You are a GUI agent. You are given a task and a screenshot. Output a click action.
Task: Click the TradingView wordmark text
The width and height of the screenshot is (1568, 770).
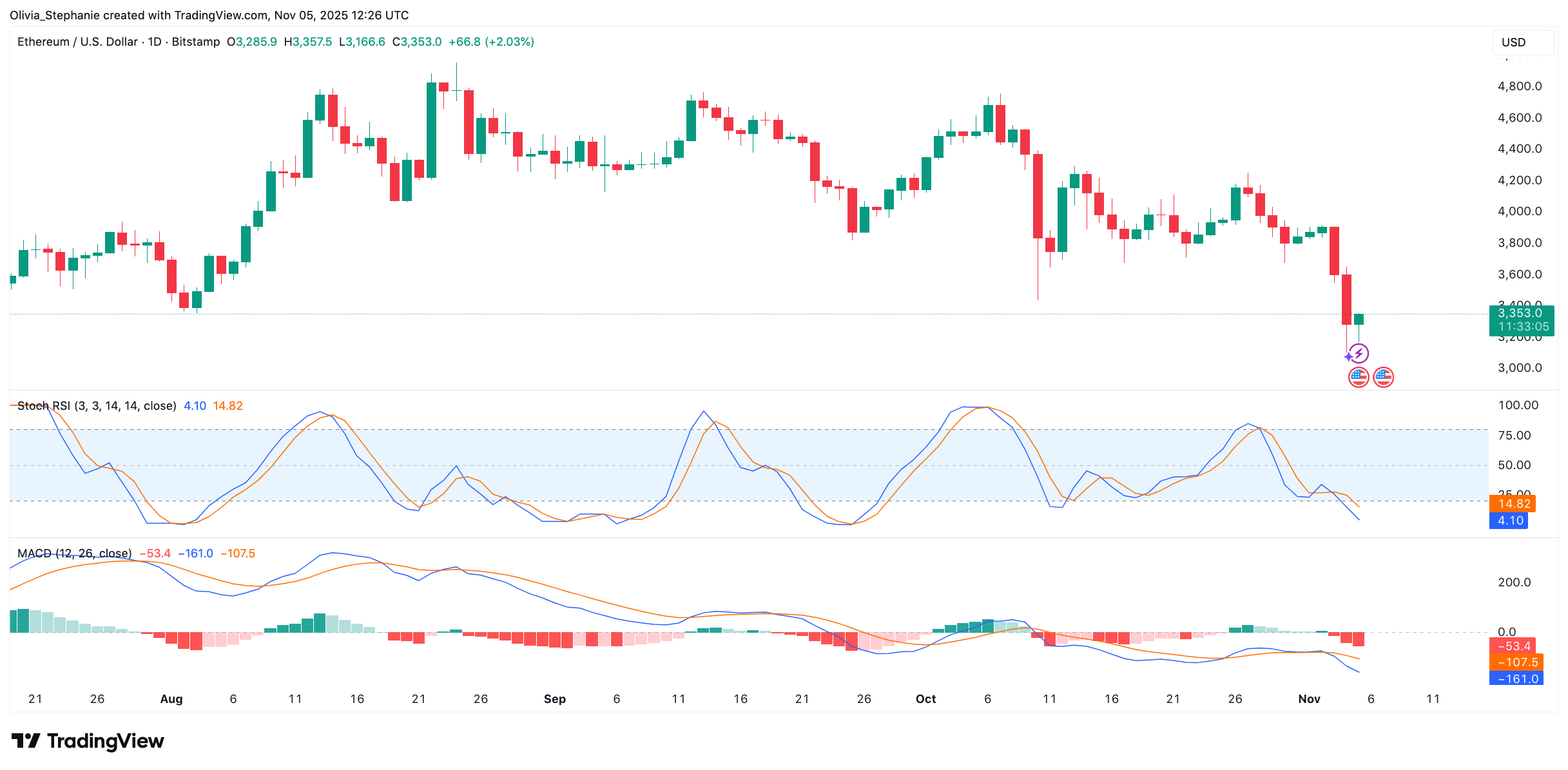click(x=105, y=742)
